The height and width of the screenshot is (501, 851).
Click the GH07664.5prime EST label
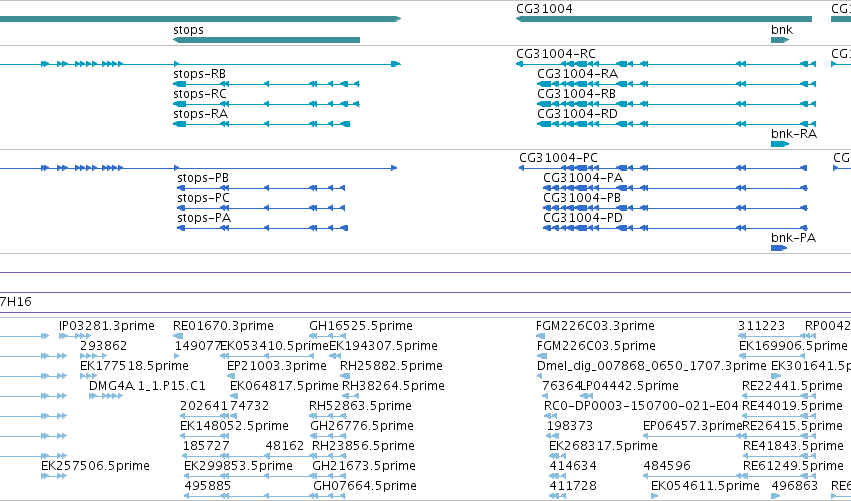coord(365,486)
